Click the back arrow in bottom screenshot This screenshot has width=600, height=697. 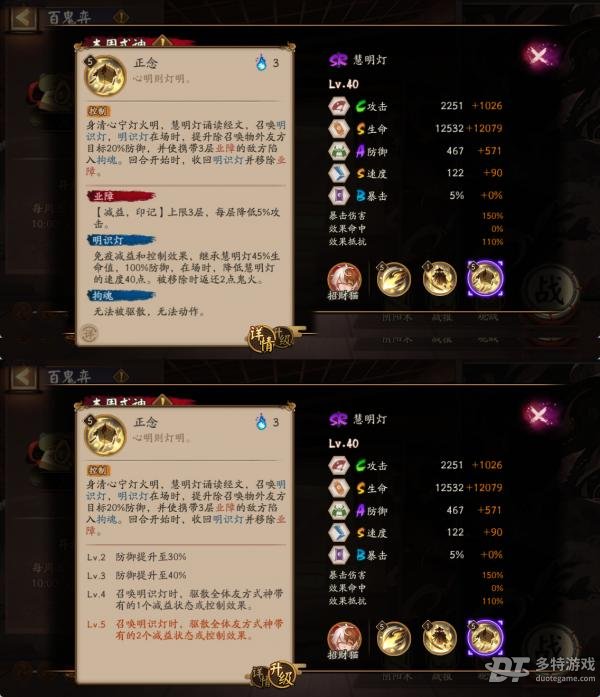click(23, 377)
